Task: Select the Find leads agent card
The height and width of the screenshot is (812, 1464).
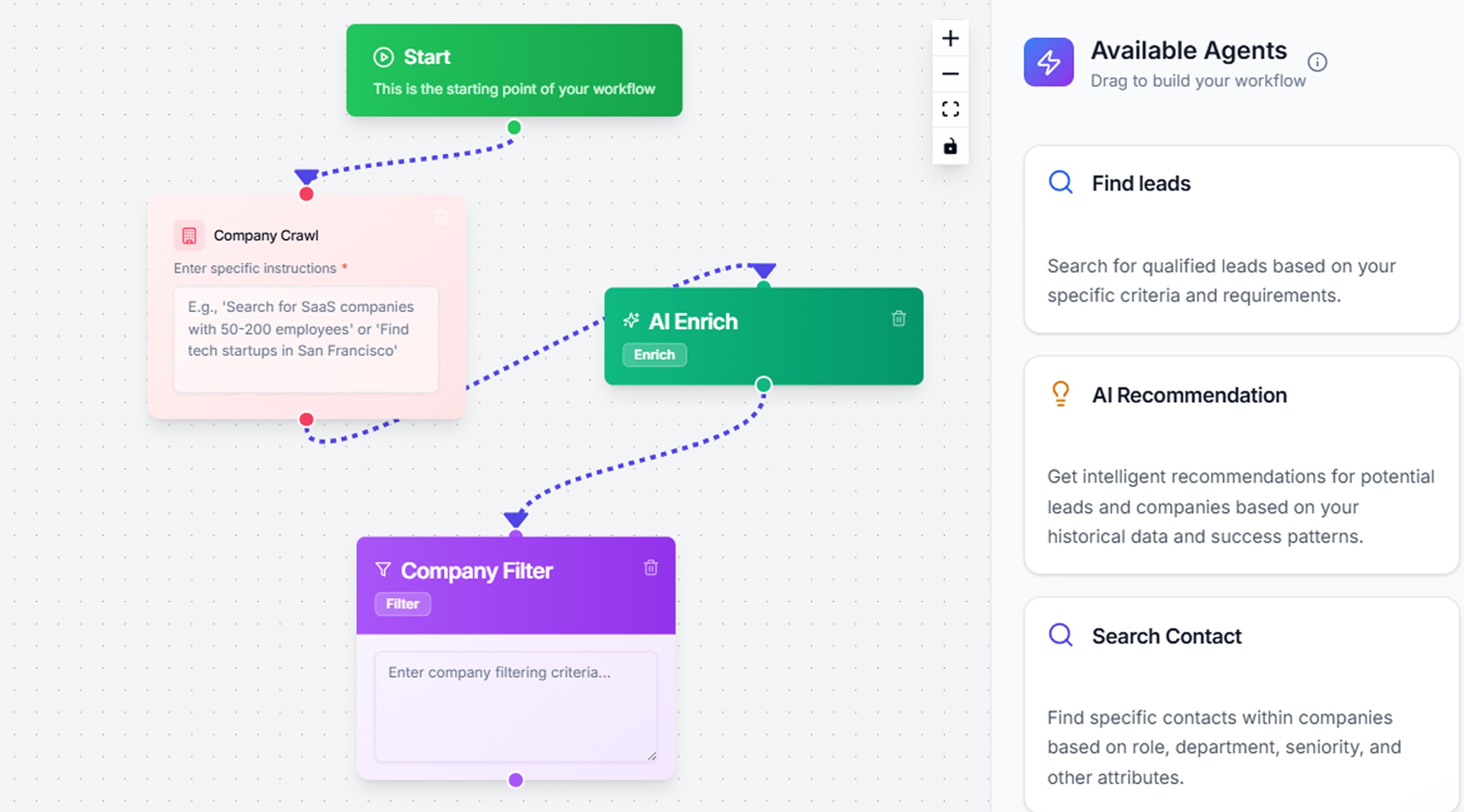Action: tap(1241, 239)
